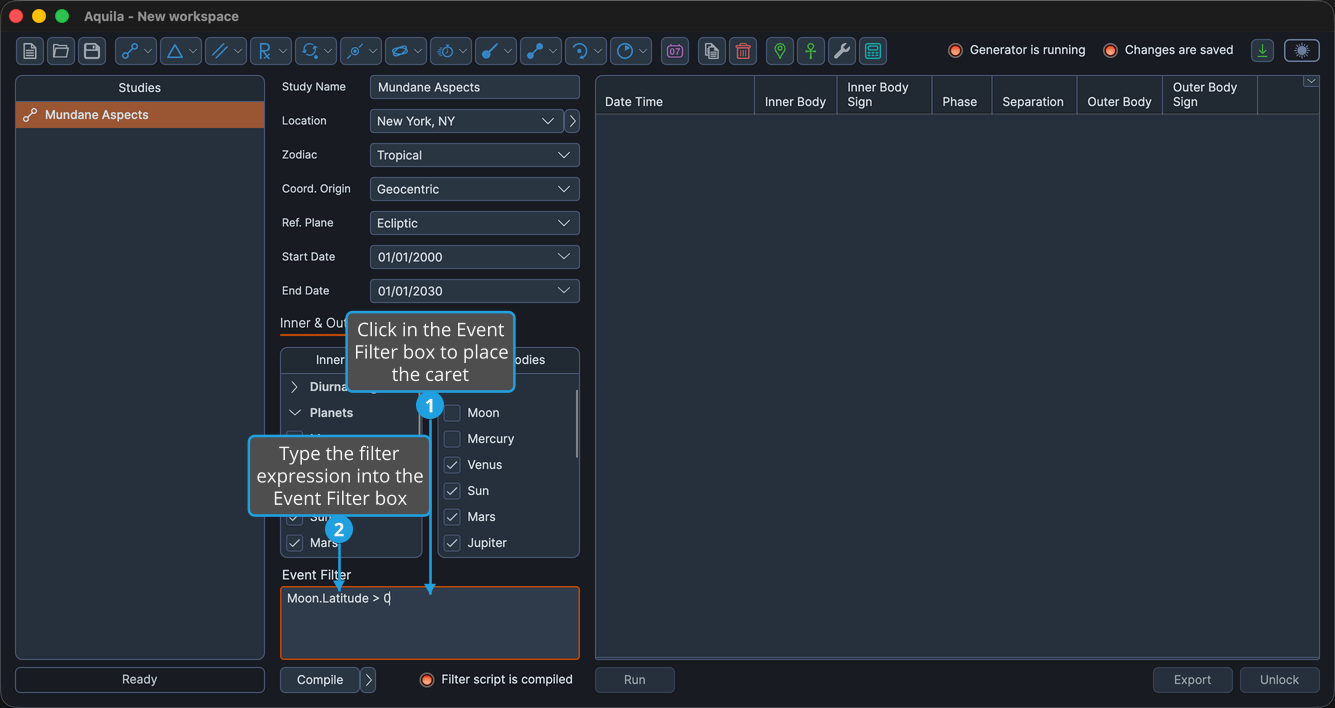Check the Moon outer body checkbox
The width and height of the screenshot is (1335, 708).
452,413
